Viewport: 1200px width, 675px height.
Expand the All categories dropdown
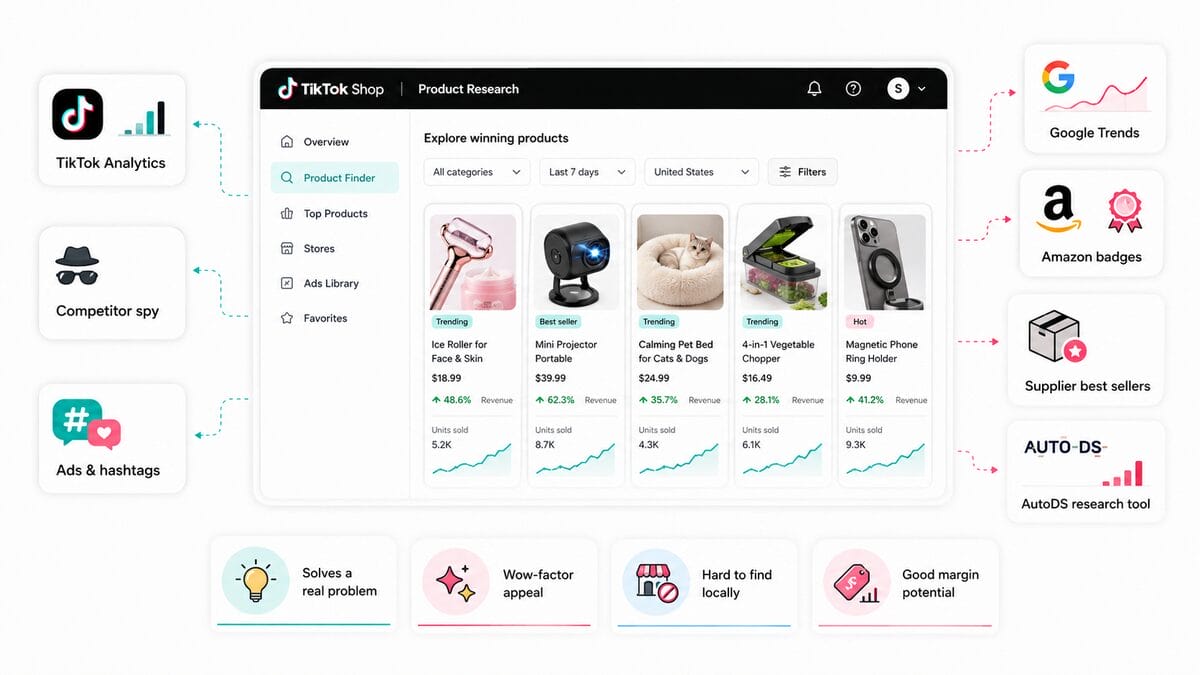[477, 172]
